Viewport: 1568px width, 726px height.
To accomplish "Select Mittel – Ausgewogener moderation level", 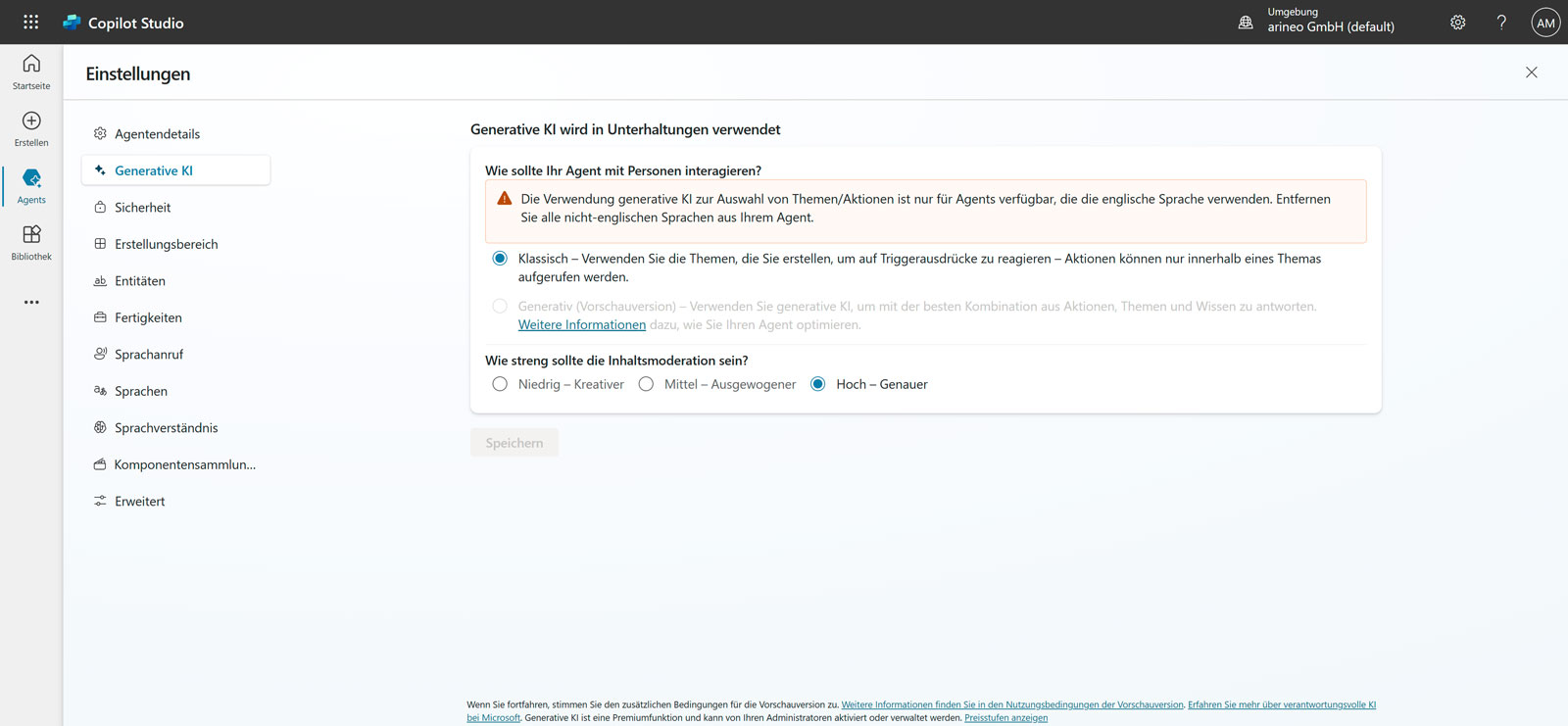I will pos(646,384).
